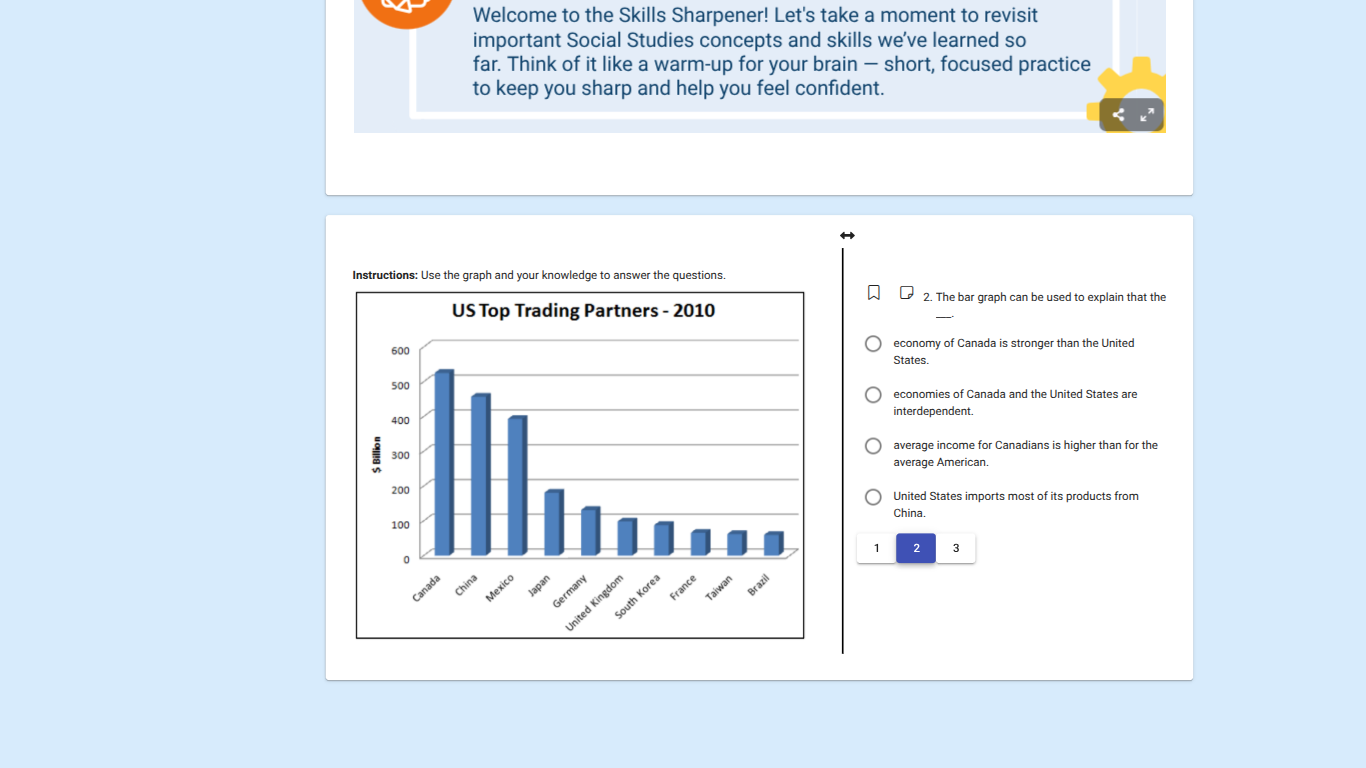Select the 'economy of Canada is stronger' answer
Image resolution: width=1366 pixels, height=768 pixels.
click(873, 343)
